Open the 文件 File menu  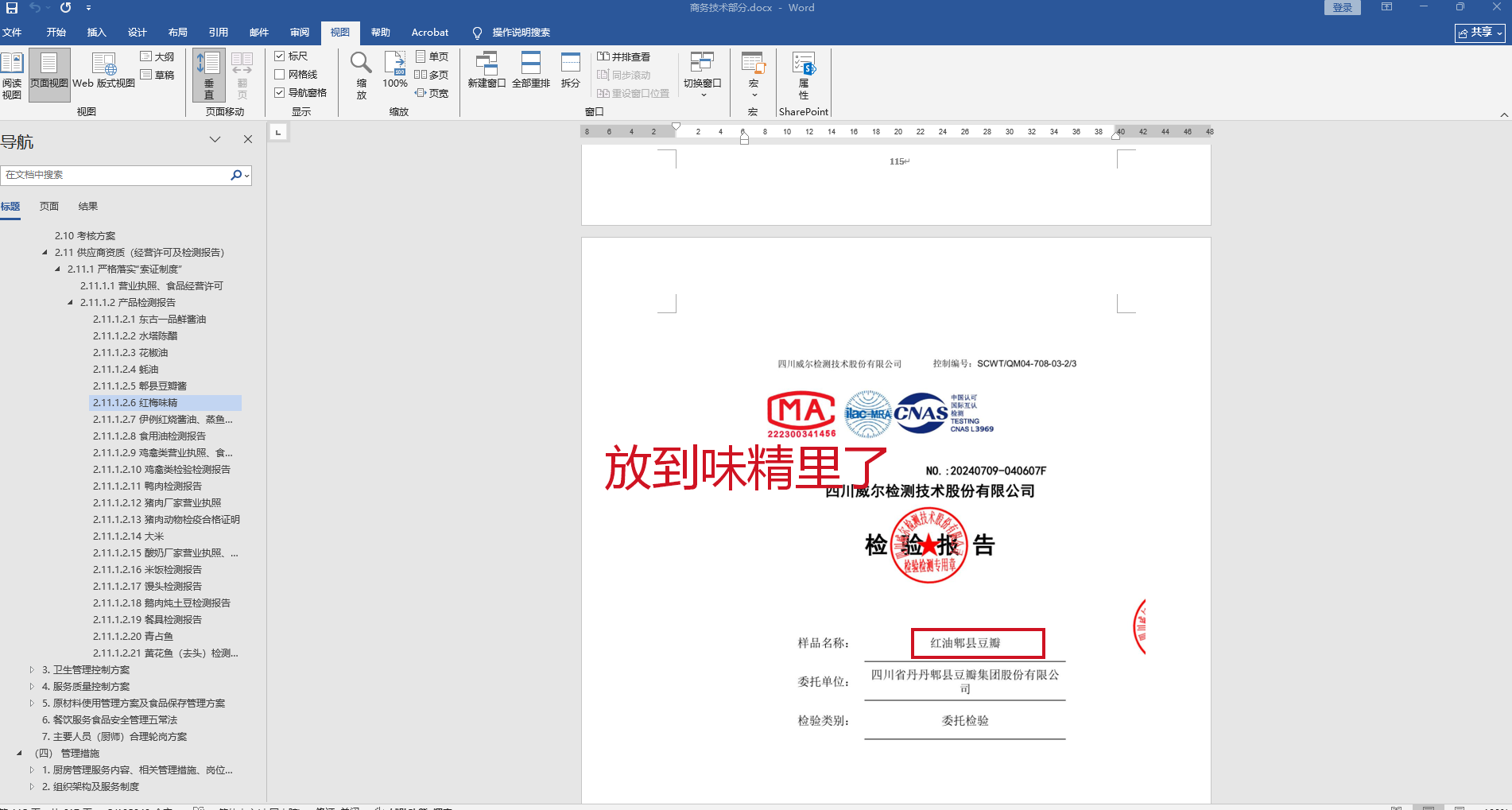click(12, 33)
